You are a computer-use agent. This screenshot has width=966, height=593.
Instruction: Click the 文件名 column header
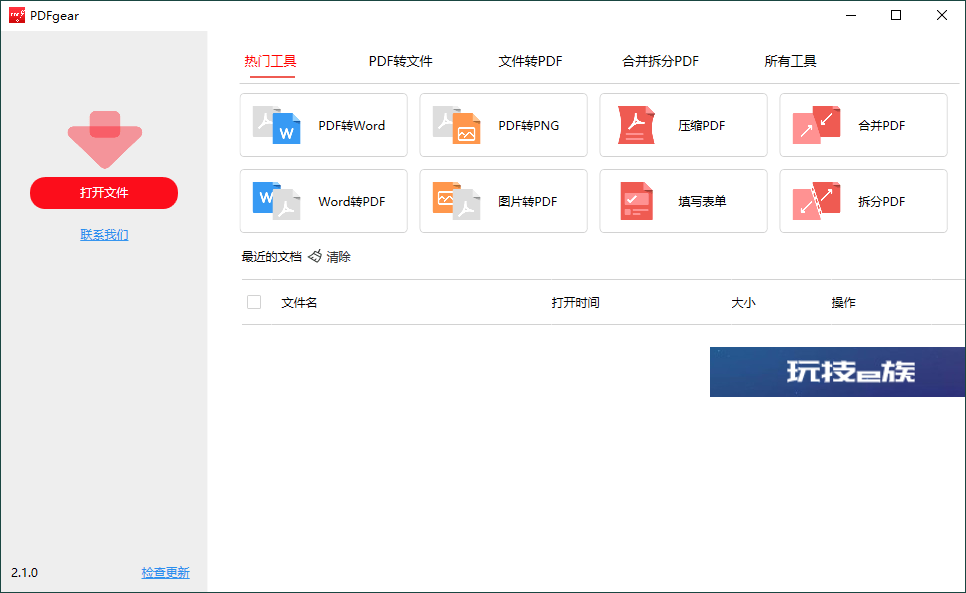[x=299, y=302]
